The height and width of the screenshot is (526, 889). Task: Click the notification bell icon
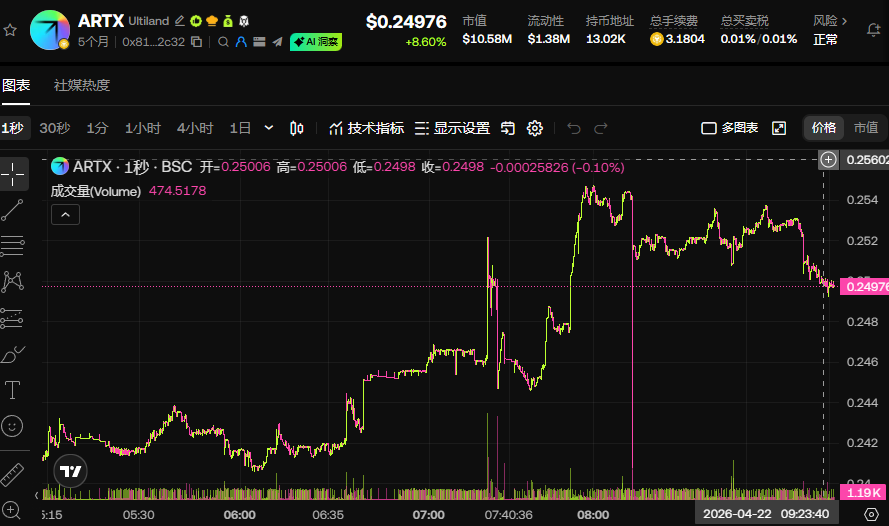(874, 30)
